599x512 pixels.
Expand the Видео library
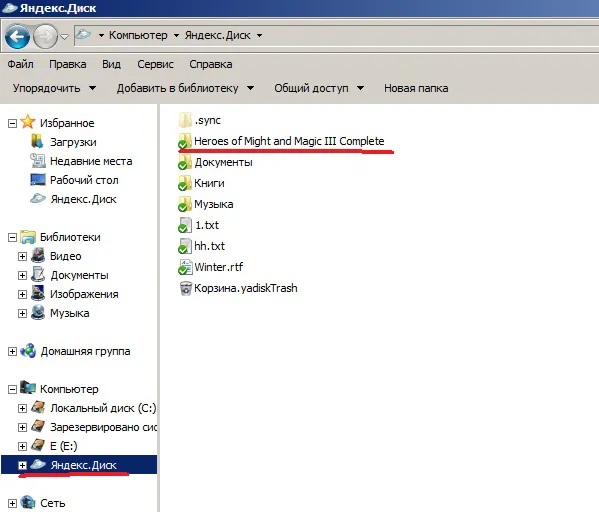click(23, 256)
